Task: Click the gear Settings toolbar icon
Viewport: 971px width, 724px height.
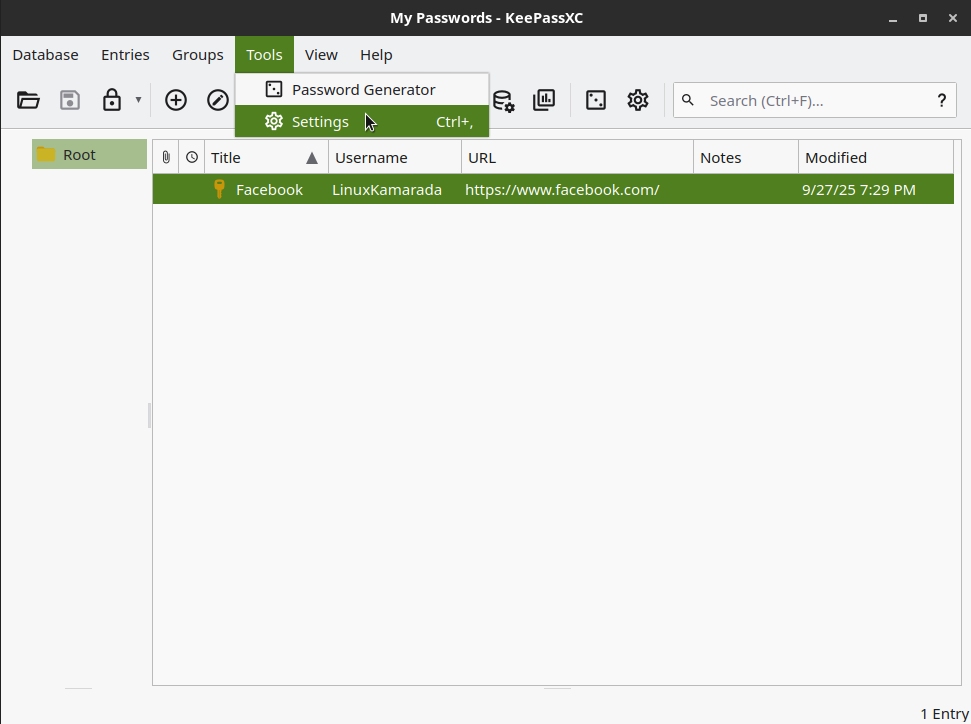Action: [x=638, y=100]
